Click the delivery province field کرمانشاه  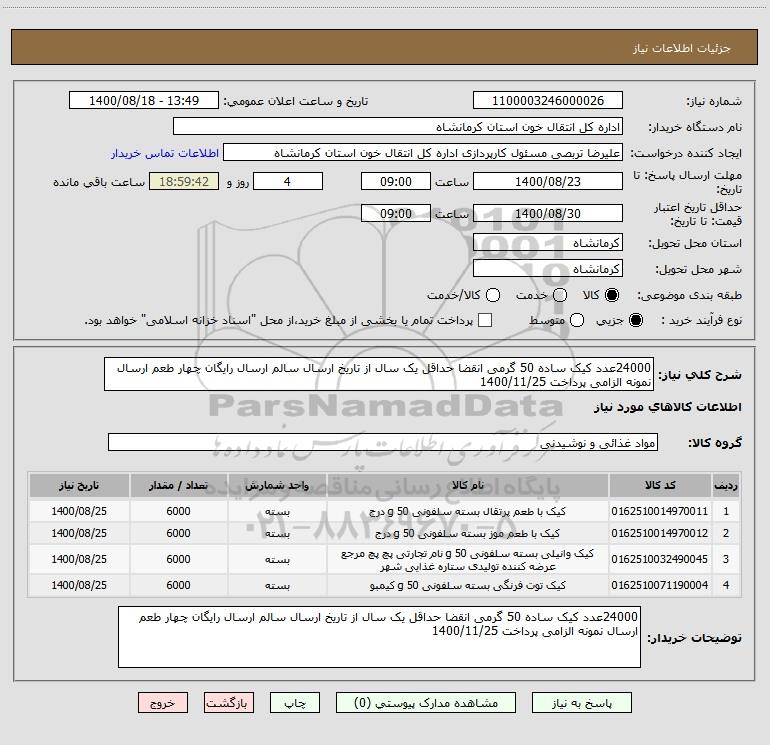pos(548,243)
